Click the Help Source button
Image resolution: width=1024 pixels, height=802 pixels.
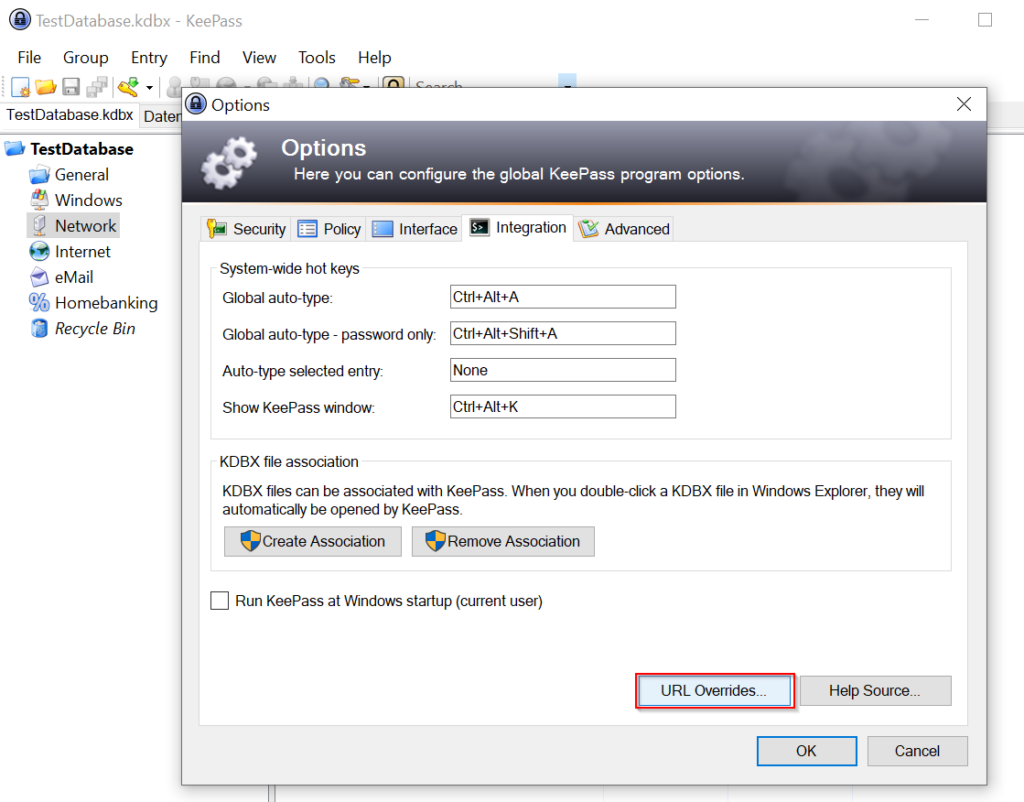tap(875, 691)
